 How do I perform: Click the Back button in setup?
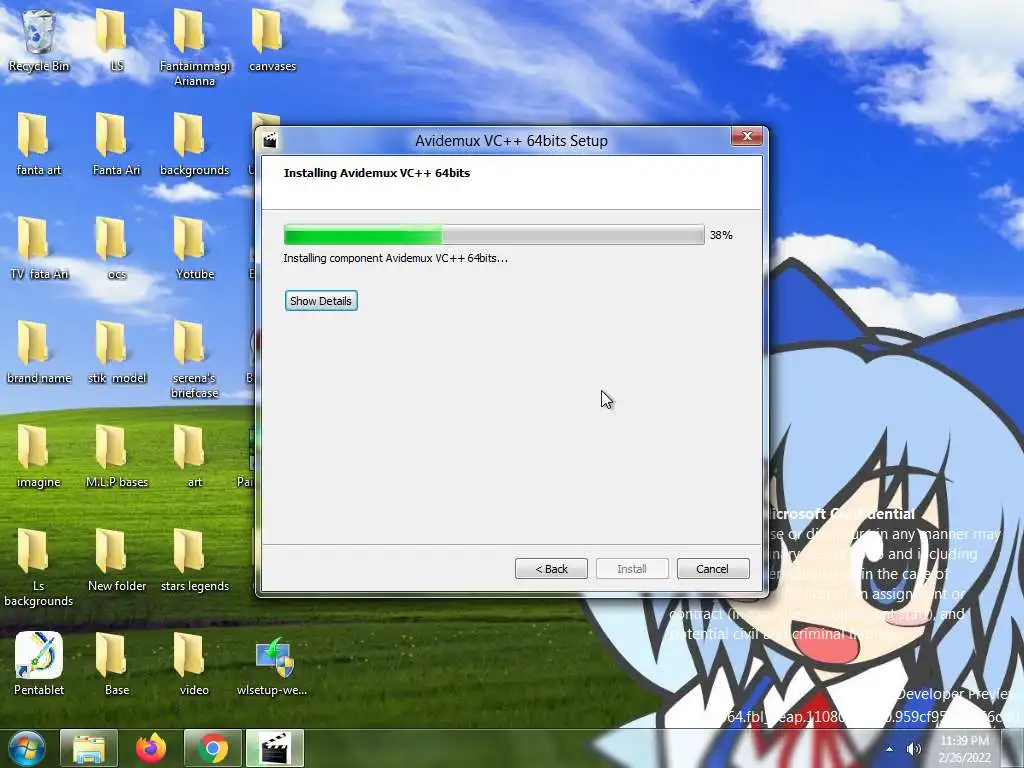[551, 569]
